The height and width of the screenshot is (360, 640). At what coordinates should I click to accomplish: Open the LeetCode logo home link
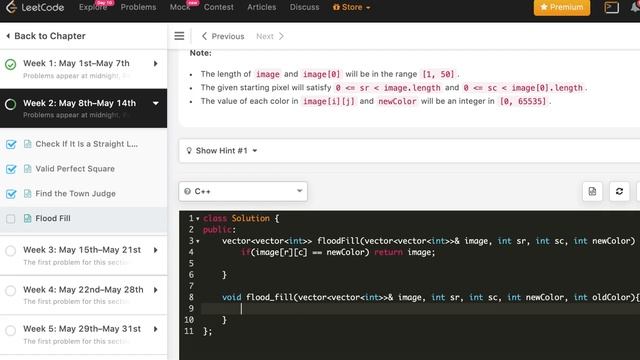click(35, 7)
